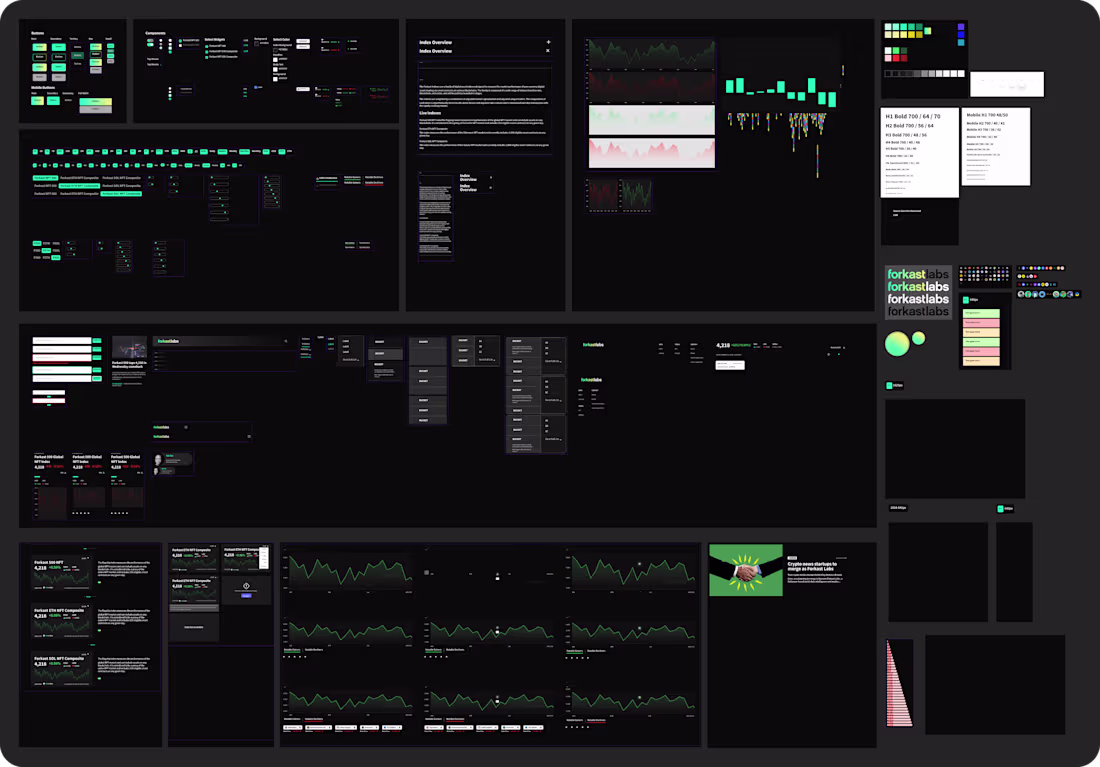Collapse Index Overview row with X icon
The image size is (1100, 767).
[548, 51]
